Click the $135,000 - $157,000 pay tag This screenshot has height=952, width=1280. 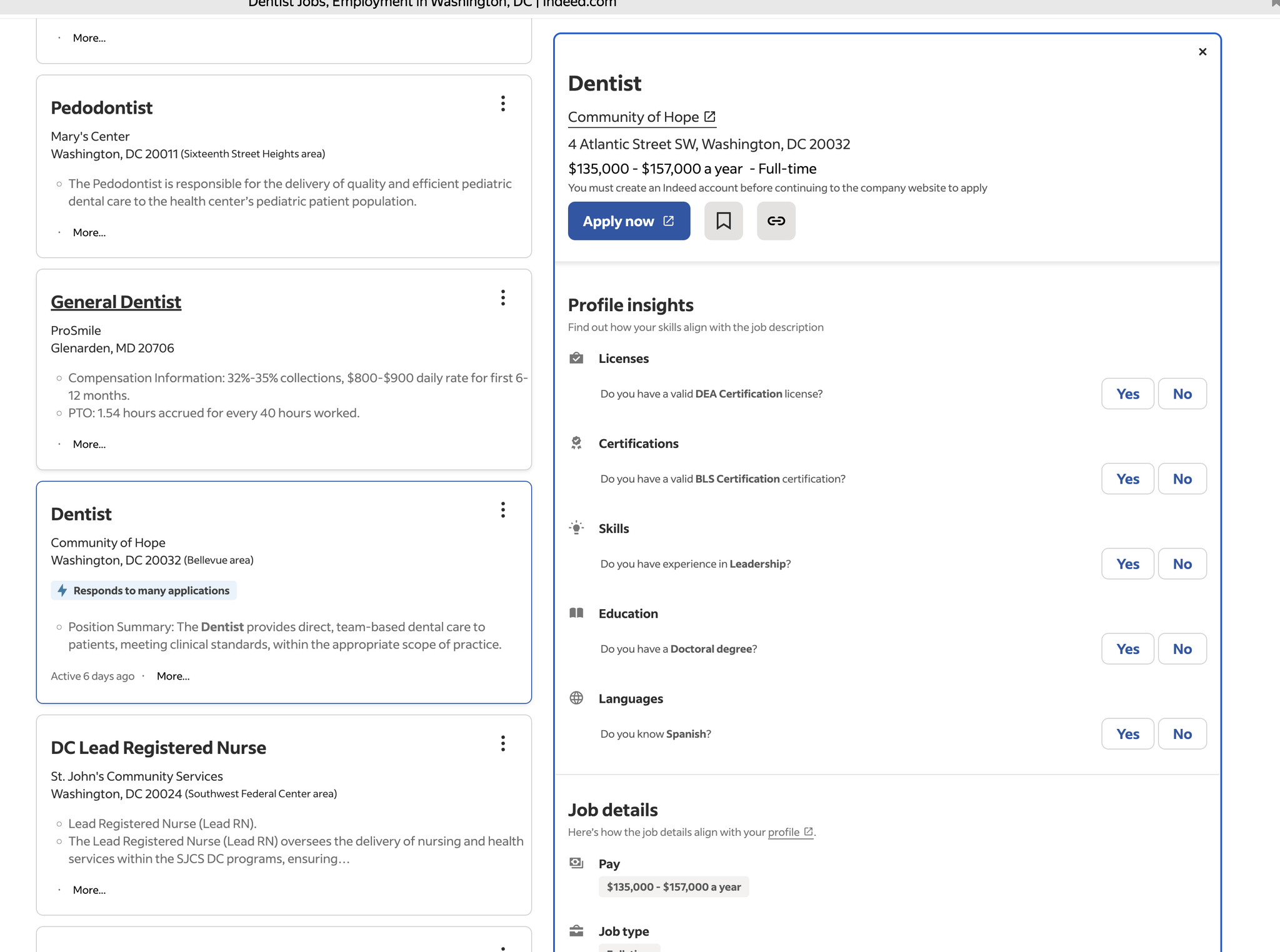(673, 886)
